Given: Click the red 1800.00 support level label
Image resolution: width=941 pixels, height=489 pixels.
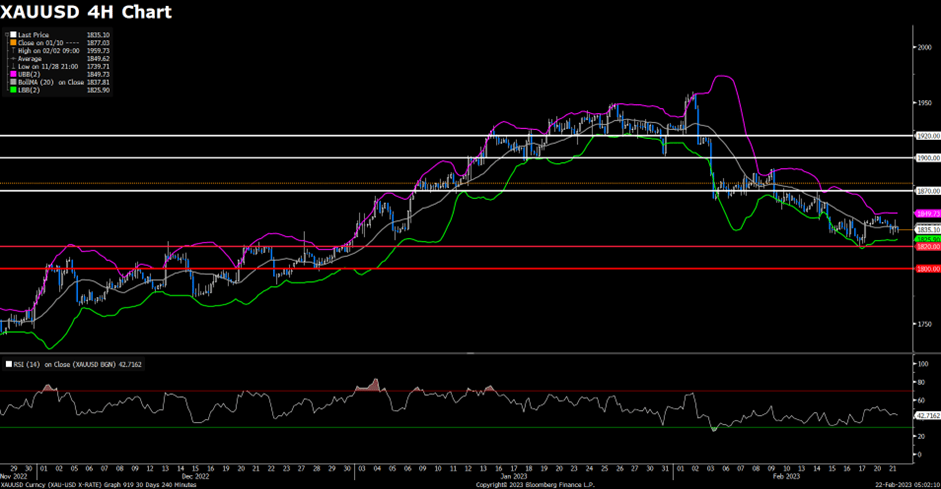Looking at the screenshot, I should [926, 269].
